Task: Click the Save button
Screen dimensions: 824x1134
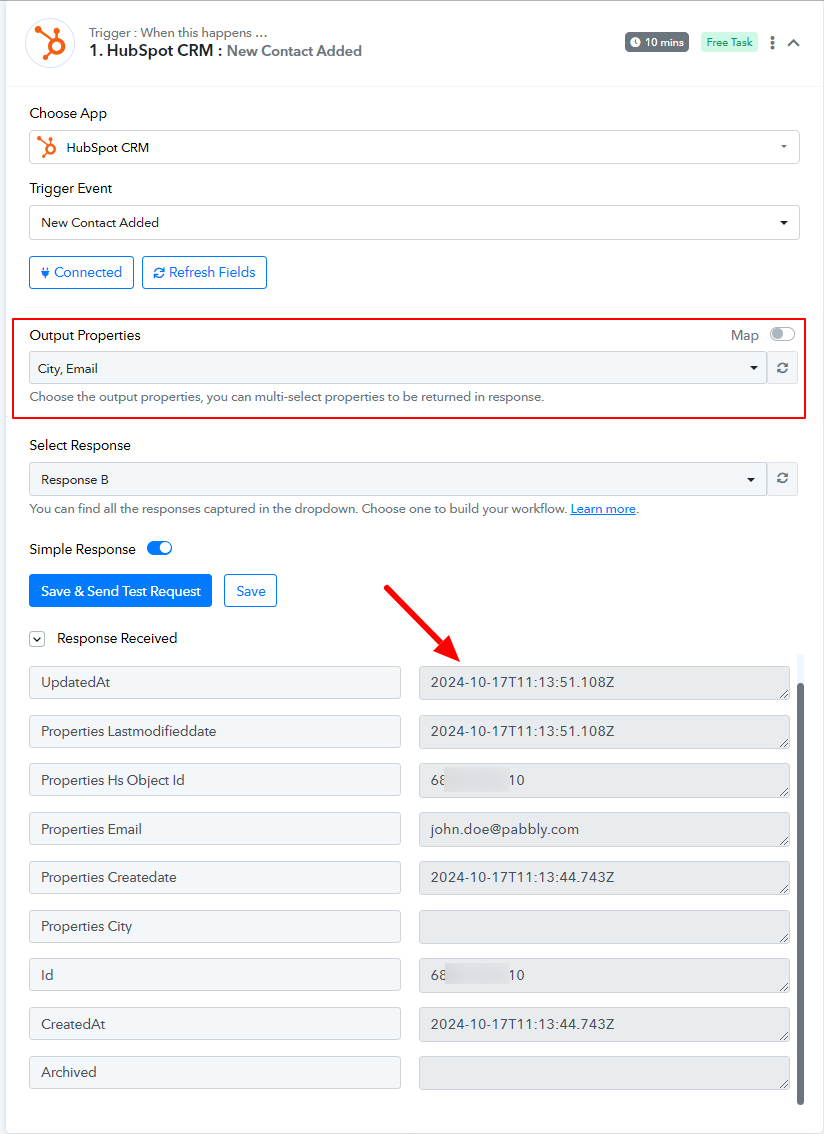Action: (250, 591)
